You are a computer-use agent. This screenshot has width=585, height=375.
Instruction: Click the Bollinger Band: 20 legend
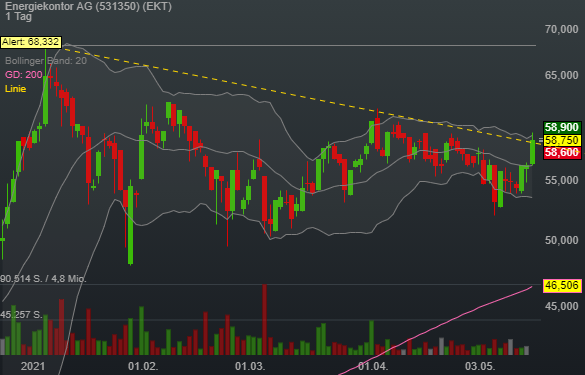point(46,61)
